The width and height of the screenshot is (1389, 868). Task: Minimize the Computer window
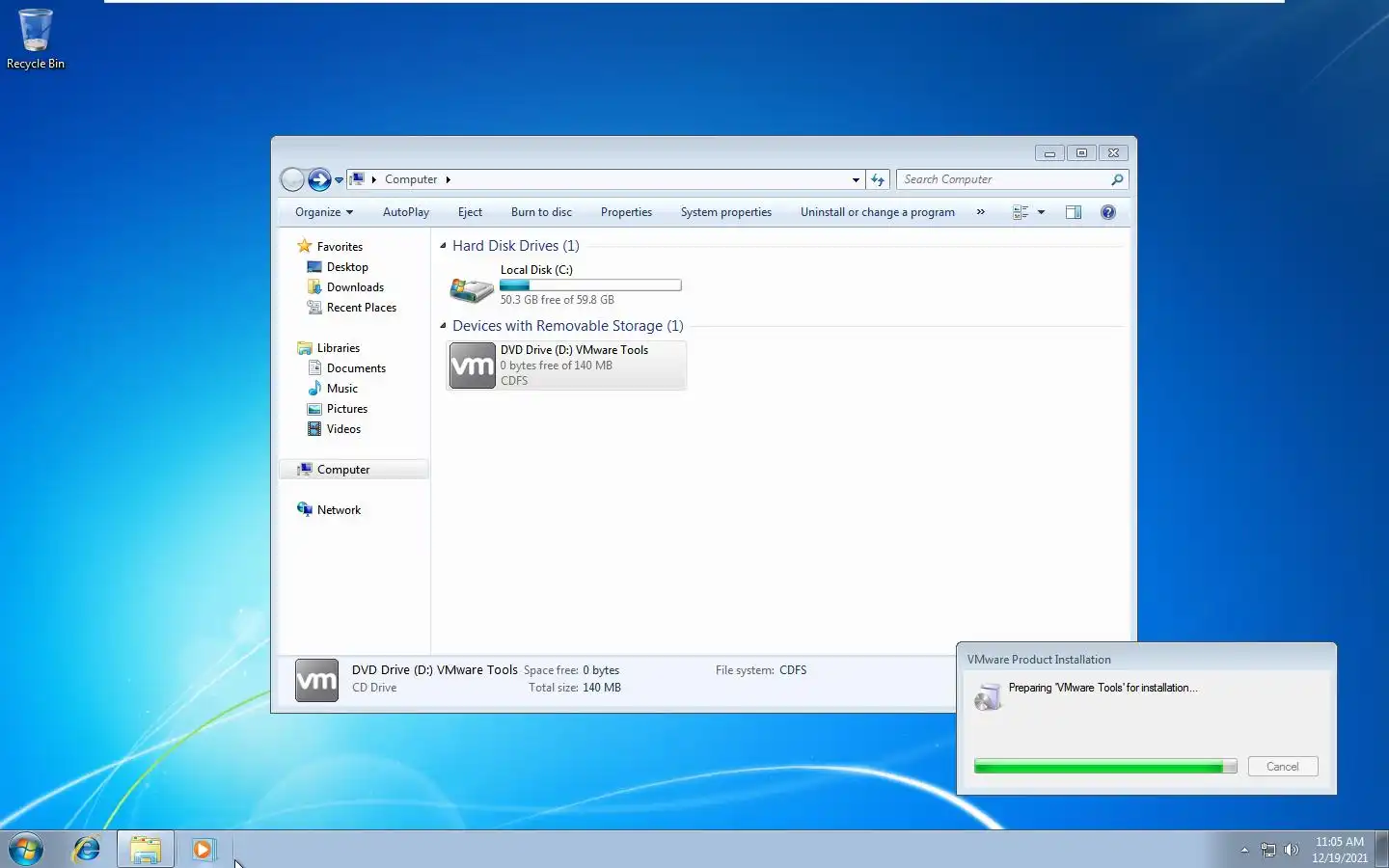click(1049, 153)
